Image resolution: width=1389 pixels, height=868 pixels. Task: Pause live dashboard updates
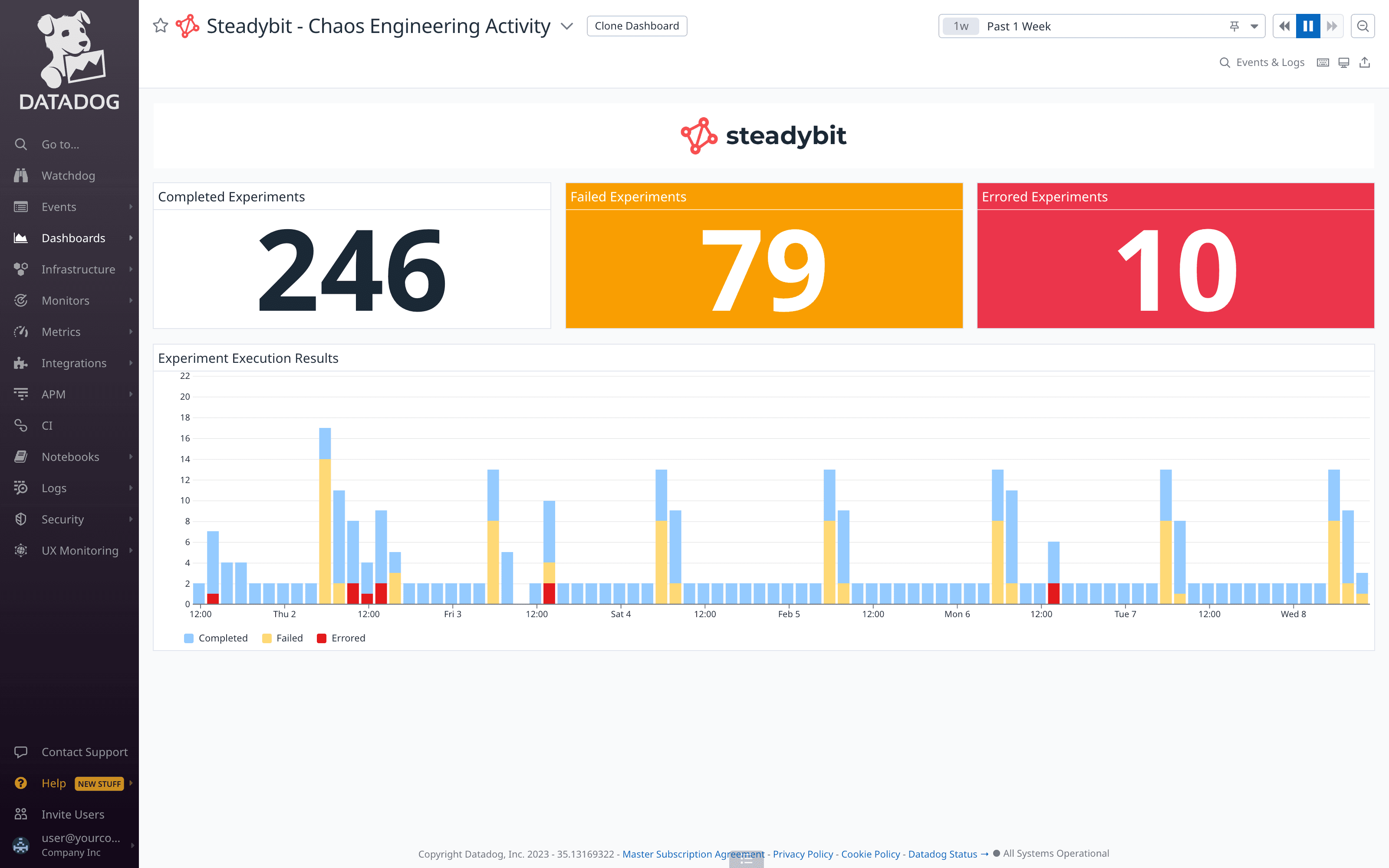click(x=1308, y=26)
